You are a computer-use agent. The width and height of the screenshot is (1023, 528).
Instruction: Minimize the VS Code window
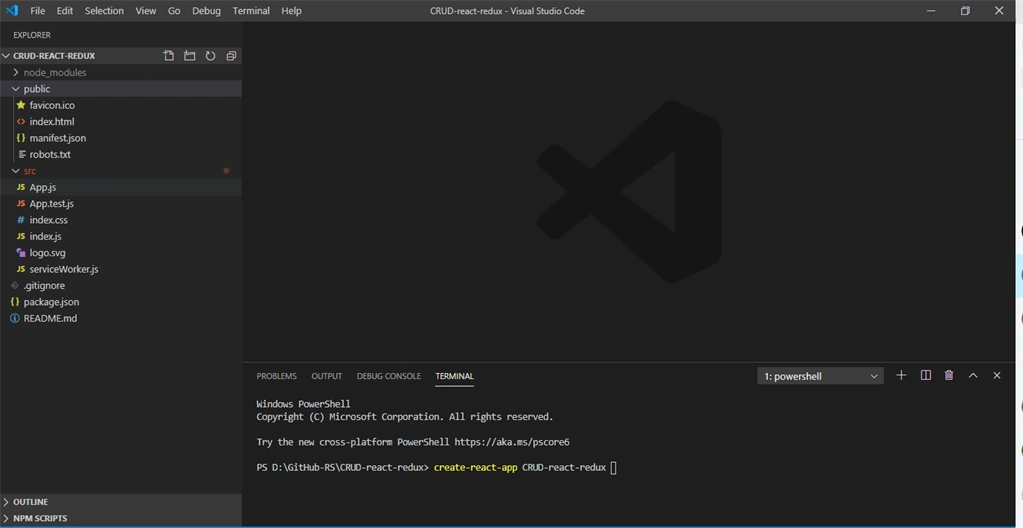(x=931, y=10)
